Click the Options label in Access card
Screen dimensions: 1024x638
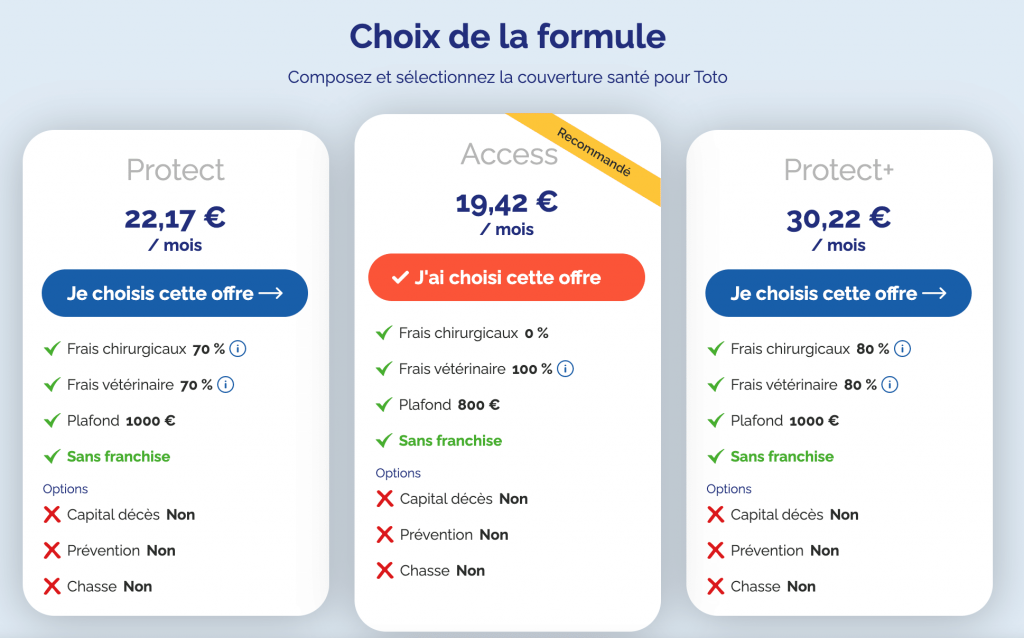click(398, 473)
